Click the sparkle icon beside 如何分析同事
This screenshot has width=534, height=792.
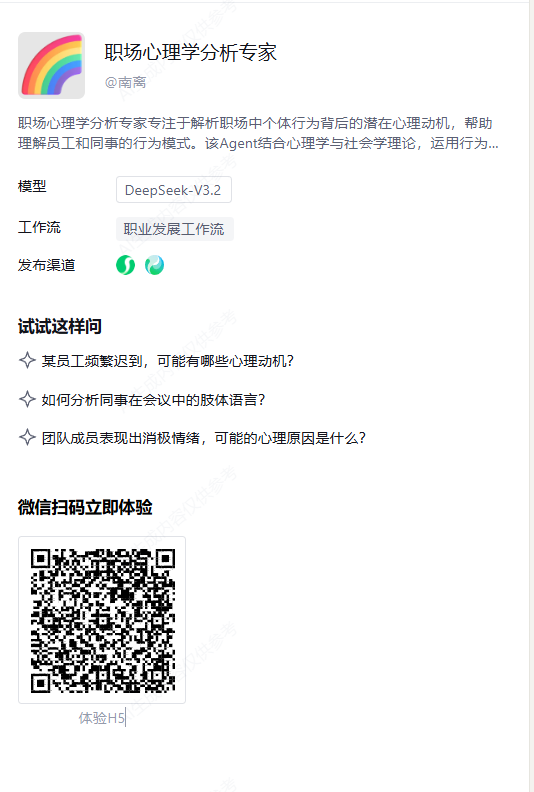click(27, 399)
